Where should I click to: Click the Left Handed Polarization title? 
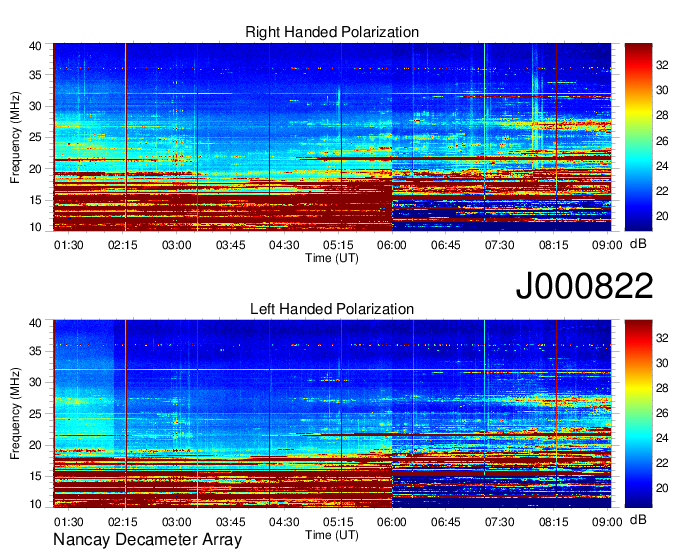332,309
